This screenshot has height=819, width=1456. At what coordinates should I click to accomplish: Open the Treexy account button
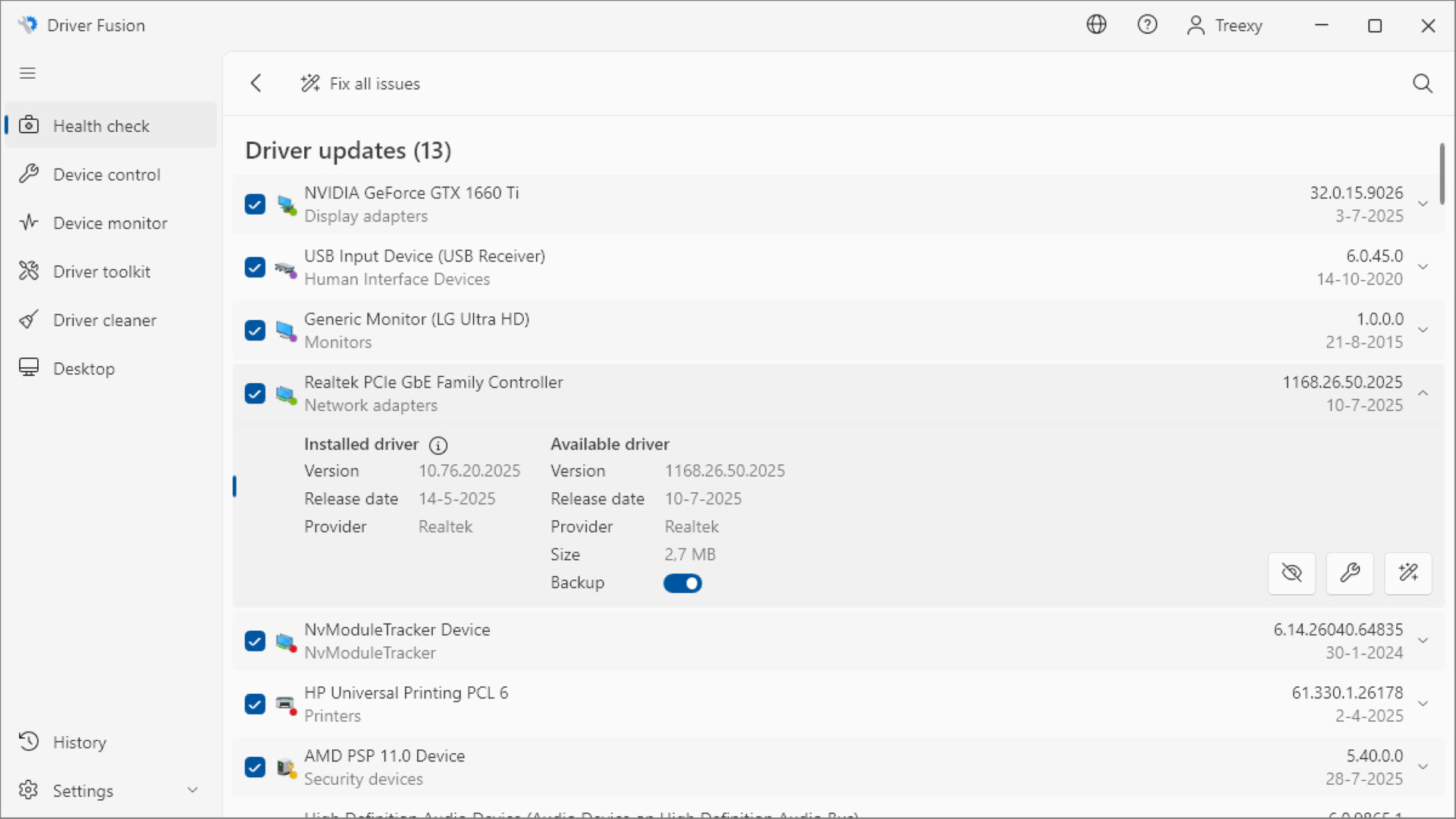coord(1225,25)
